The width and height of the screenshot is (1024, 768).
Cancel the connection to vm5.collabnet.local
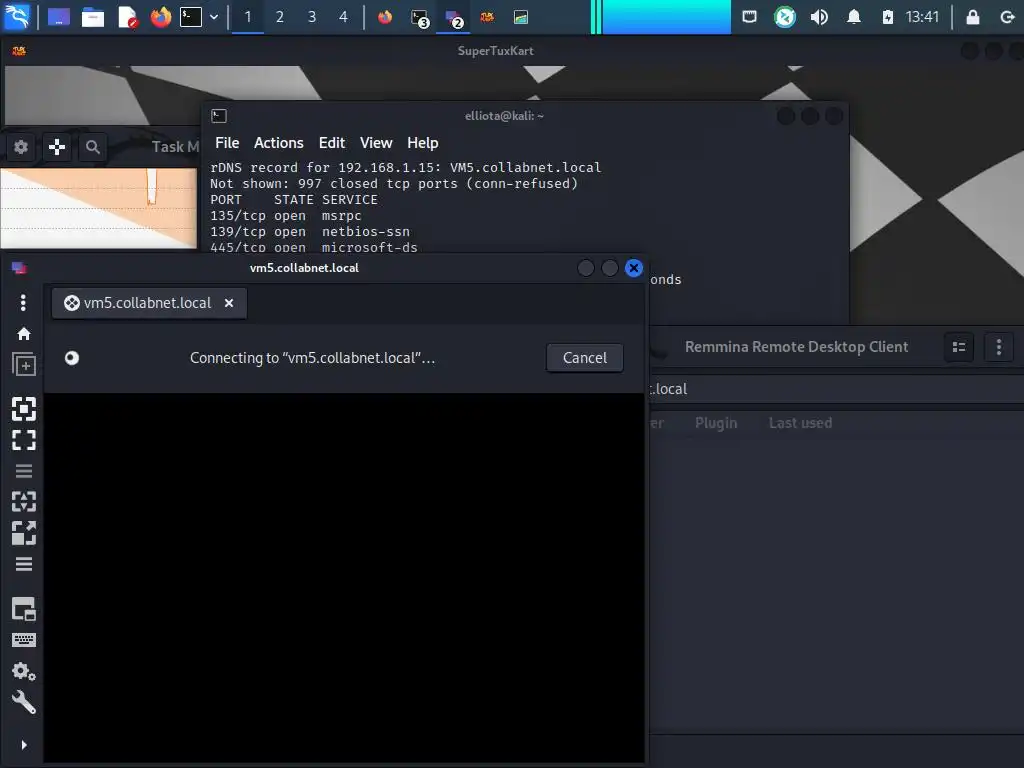[584, 358]
